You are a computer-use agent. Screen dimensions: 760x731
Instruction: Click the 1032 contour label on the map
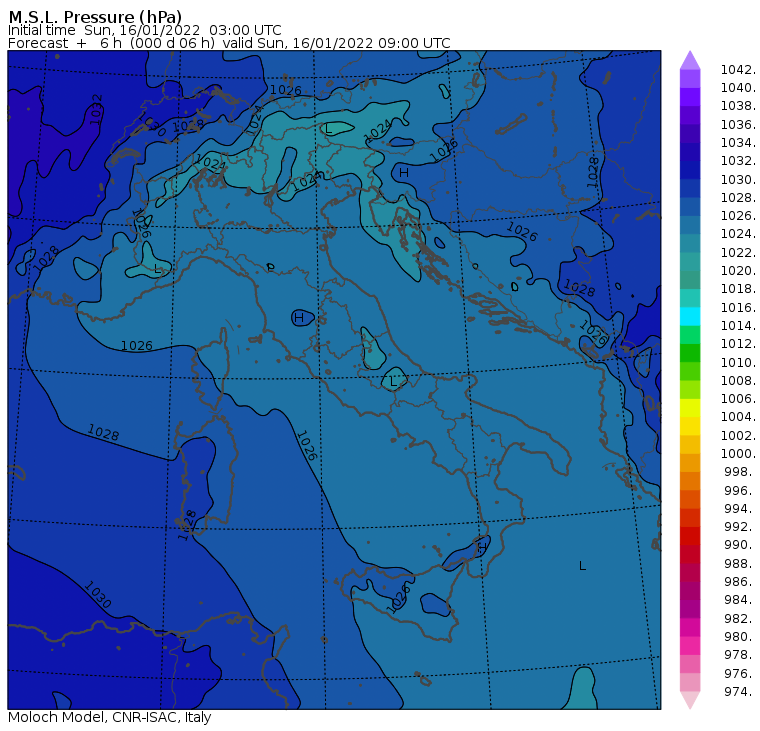(96, 109)
